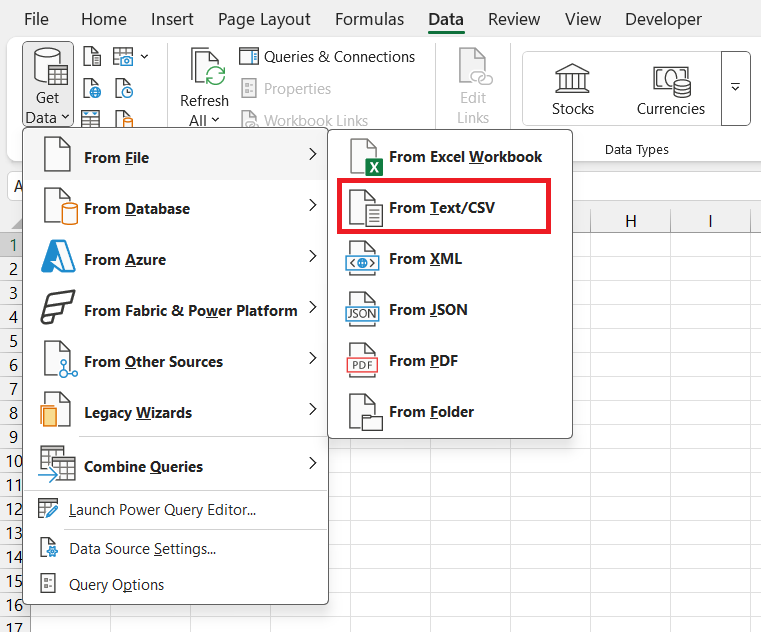
Task: Click the From Picture camera table icon
Action: pos(123,56)
